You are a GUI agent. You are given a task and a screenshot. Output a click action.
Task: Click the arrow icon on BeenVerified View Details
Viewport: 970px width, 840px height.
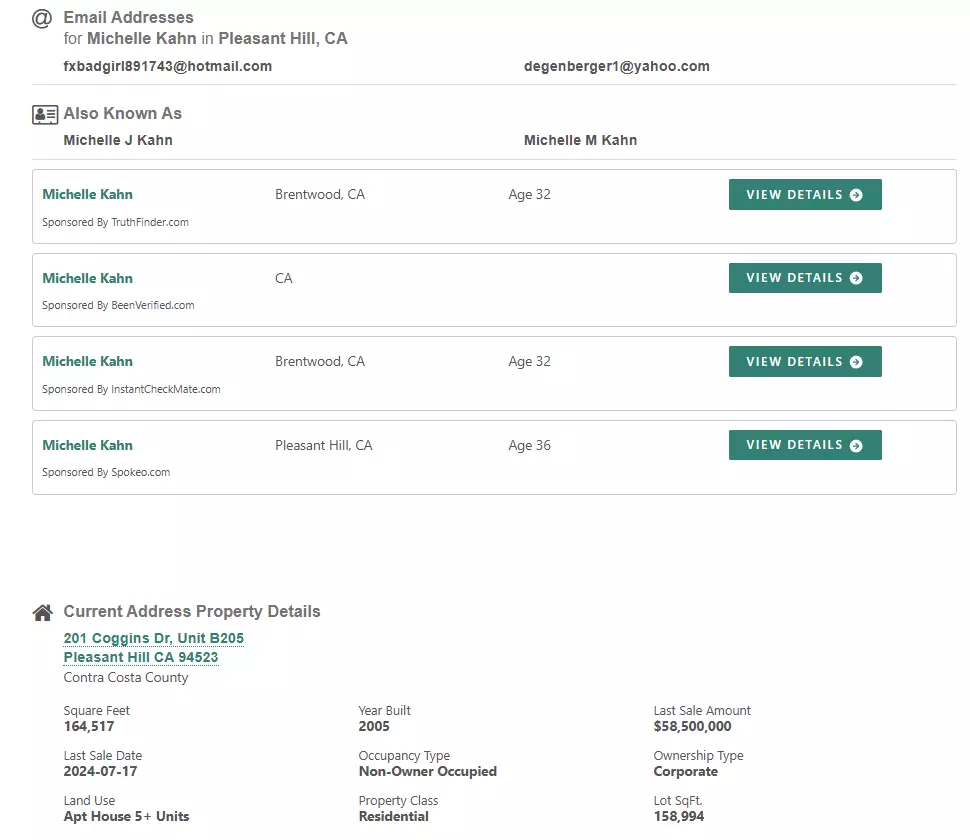tap(856, 278)
